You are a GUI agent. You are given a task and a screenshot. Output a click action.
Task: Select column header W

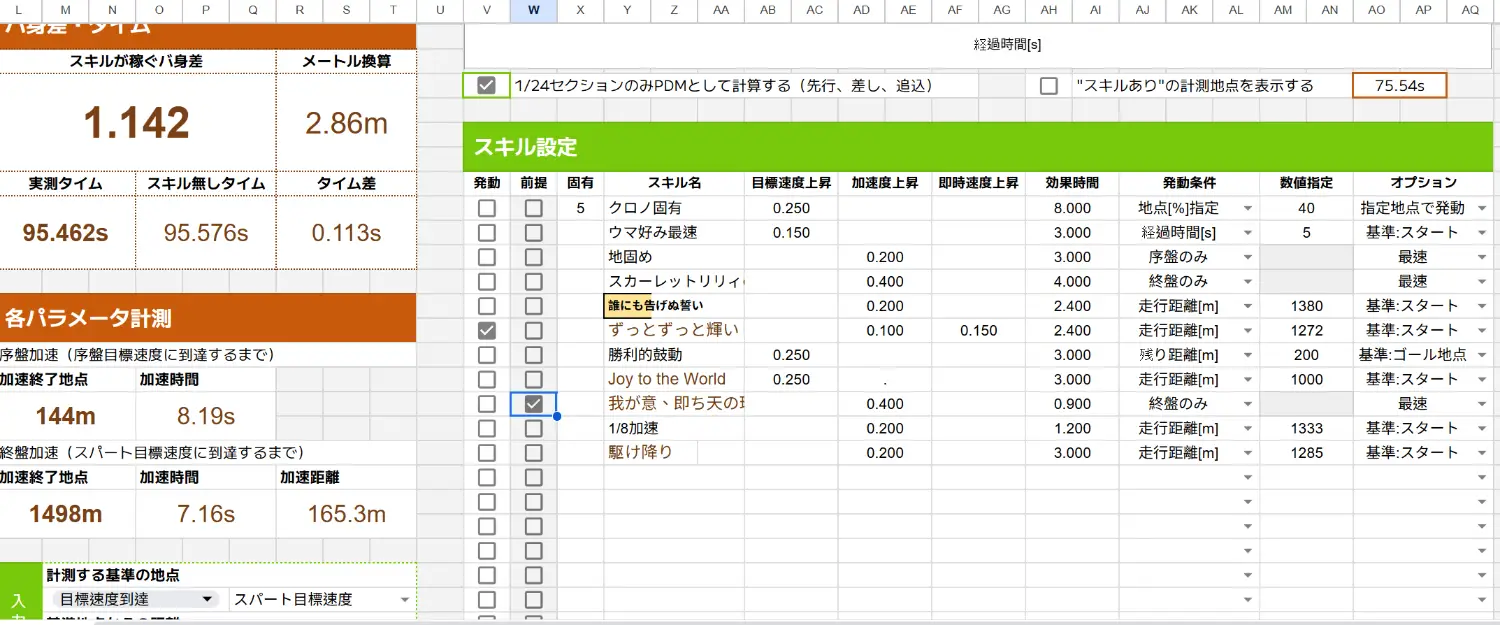tap(534, 9)
